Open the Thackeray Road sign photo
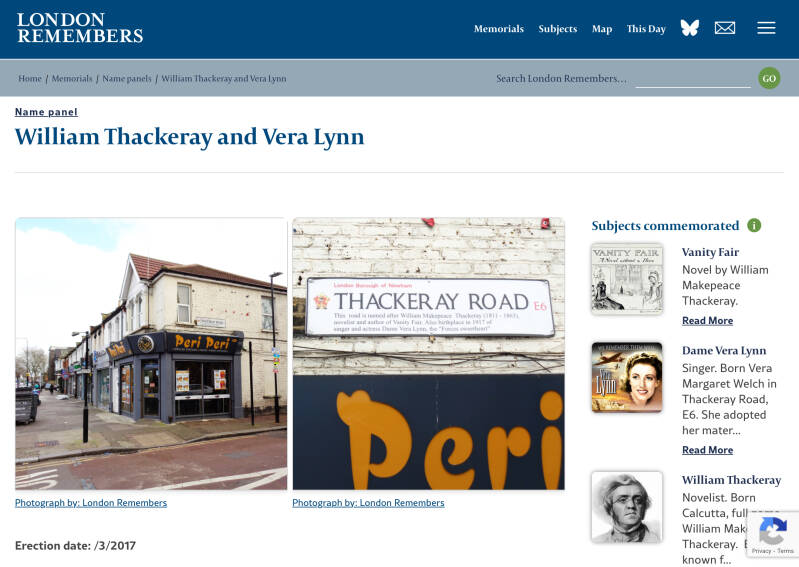 click(x=429, y=354)
